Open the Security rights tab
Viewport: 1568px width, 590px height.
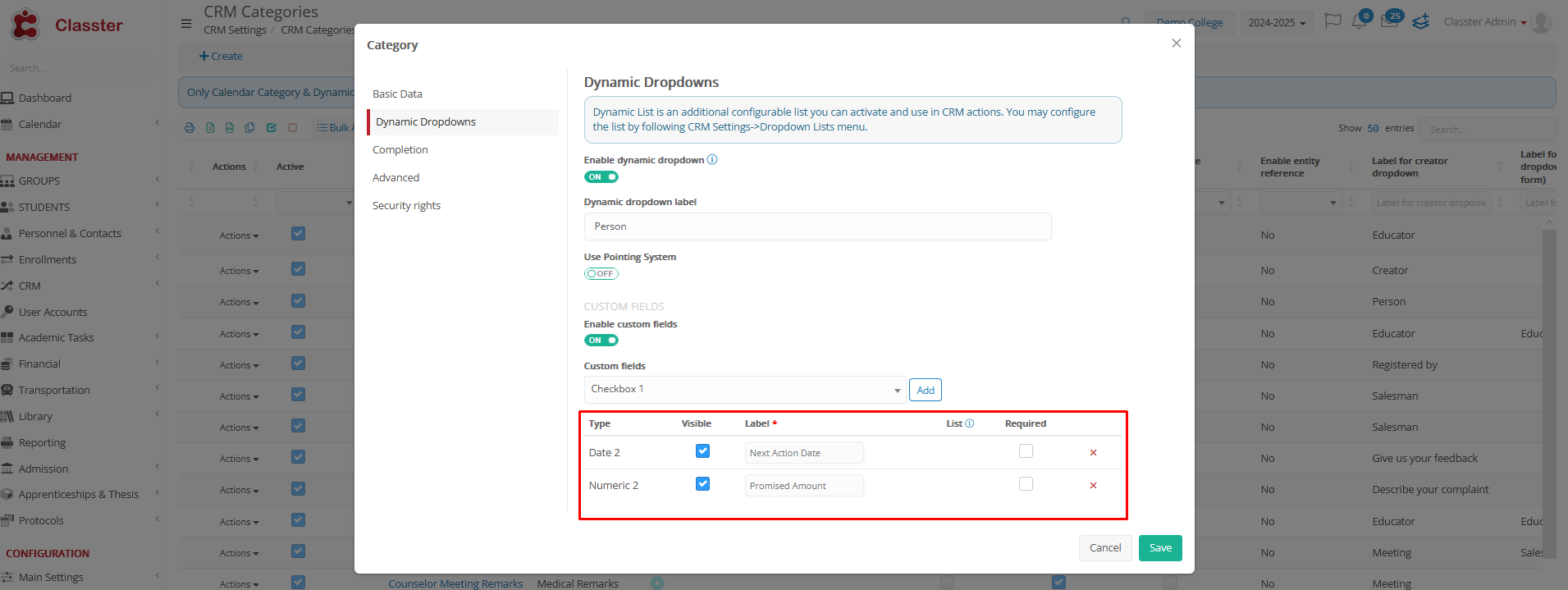tap(406, 206)
